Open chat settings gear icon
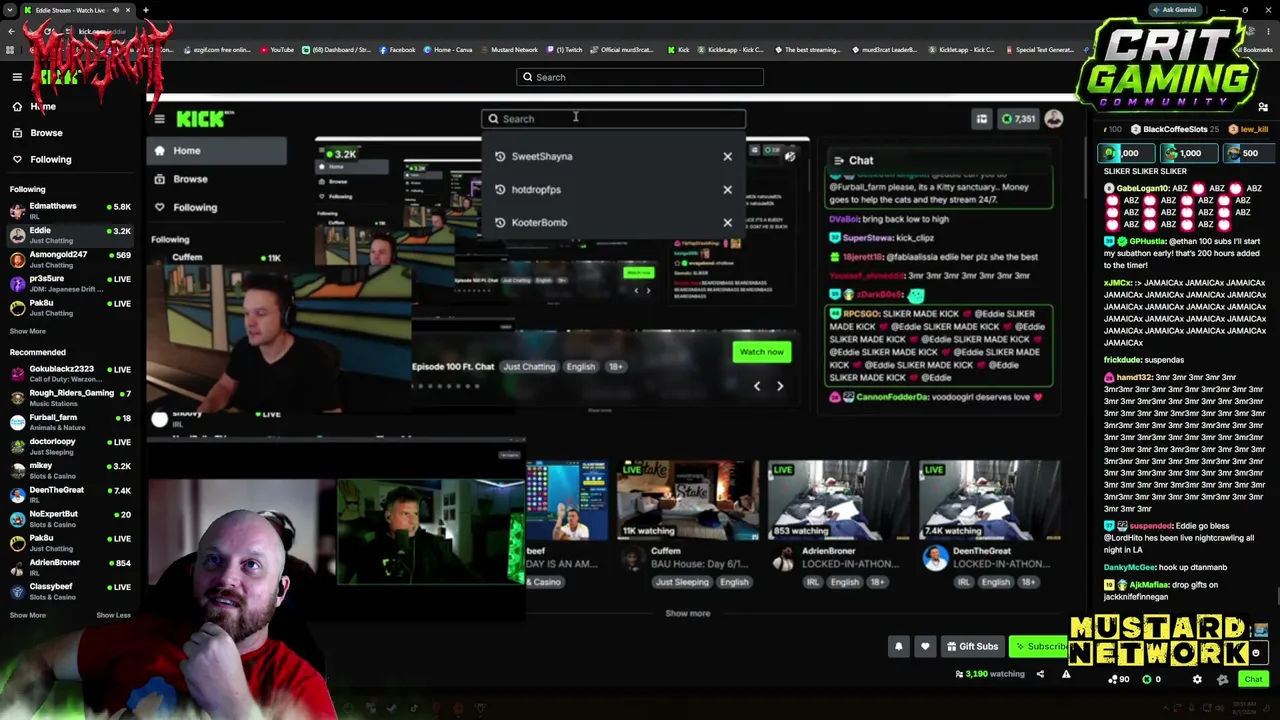Screen dimensions: 1280x720 tap(1197, 680)
